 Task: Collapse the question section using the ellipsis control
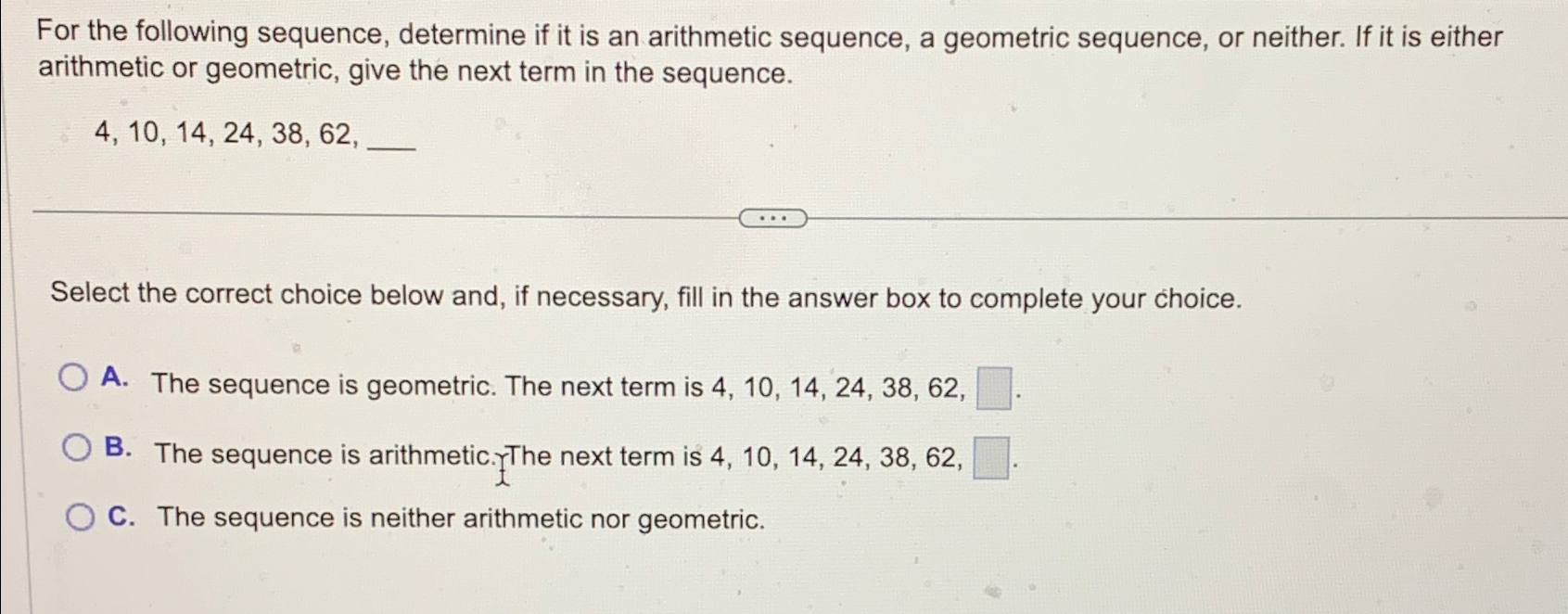coord(774,217)
